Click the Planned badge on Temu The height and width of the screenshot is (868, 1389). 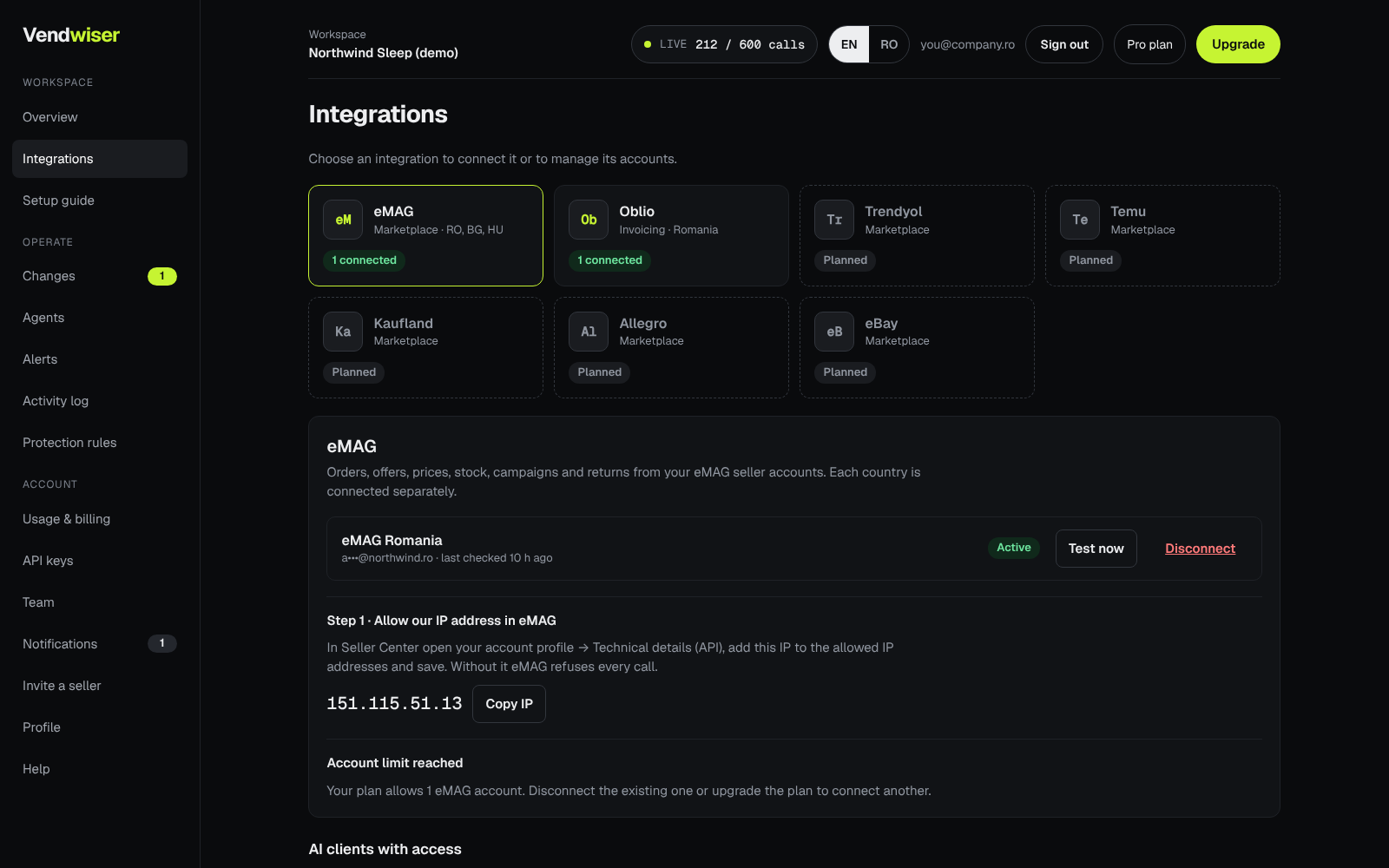(1090, 260)
